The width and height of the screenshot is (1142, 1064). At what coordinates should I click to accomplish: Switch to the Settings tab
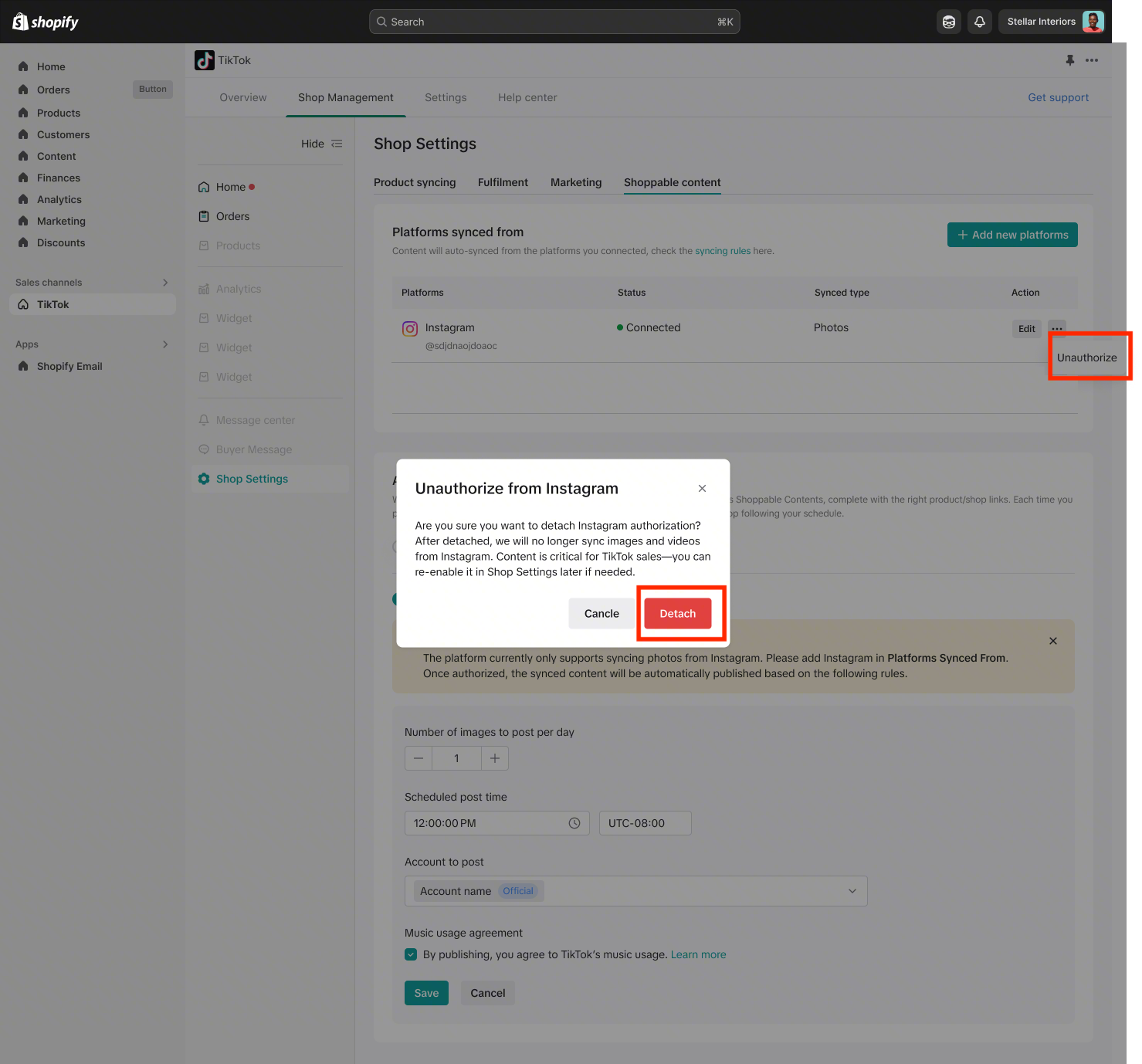point(446,97)
